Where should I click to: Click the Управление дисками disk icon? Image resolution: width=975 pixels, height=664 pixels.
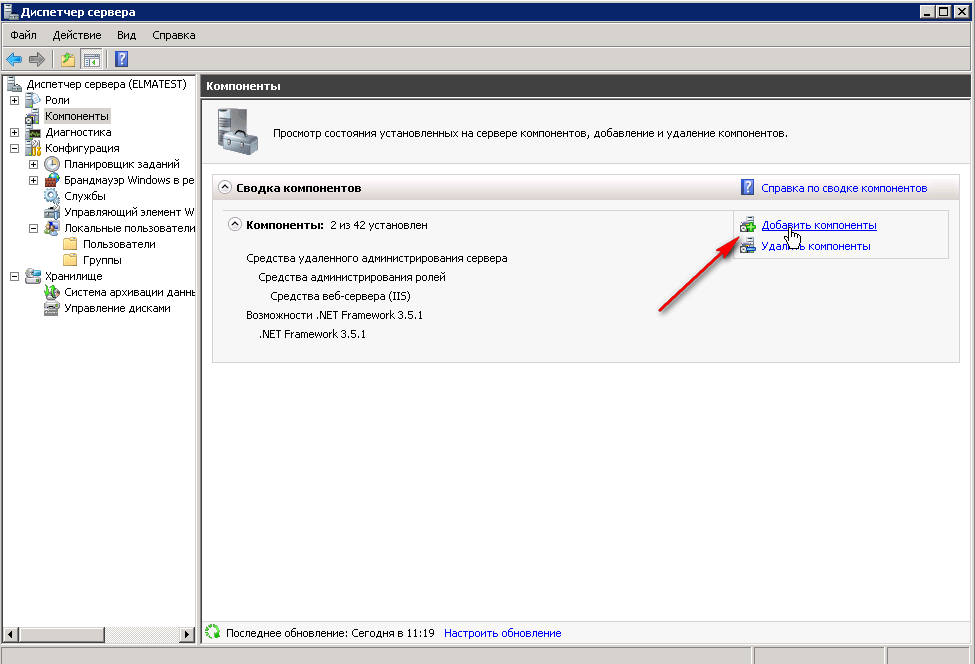52,308
